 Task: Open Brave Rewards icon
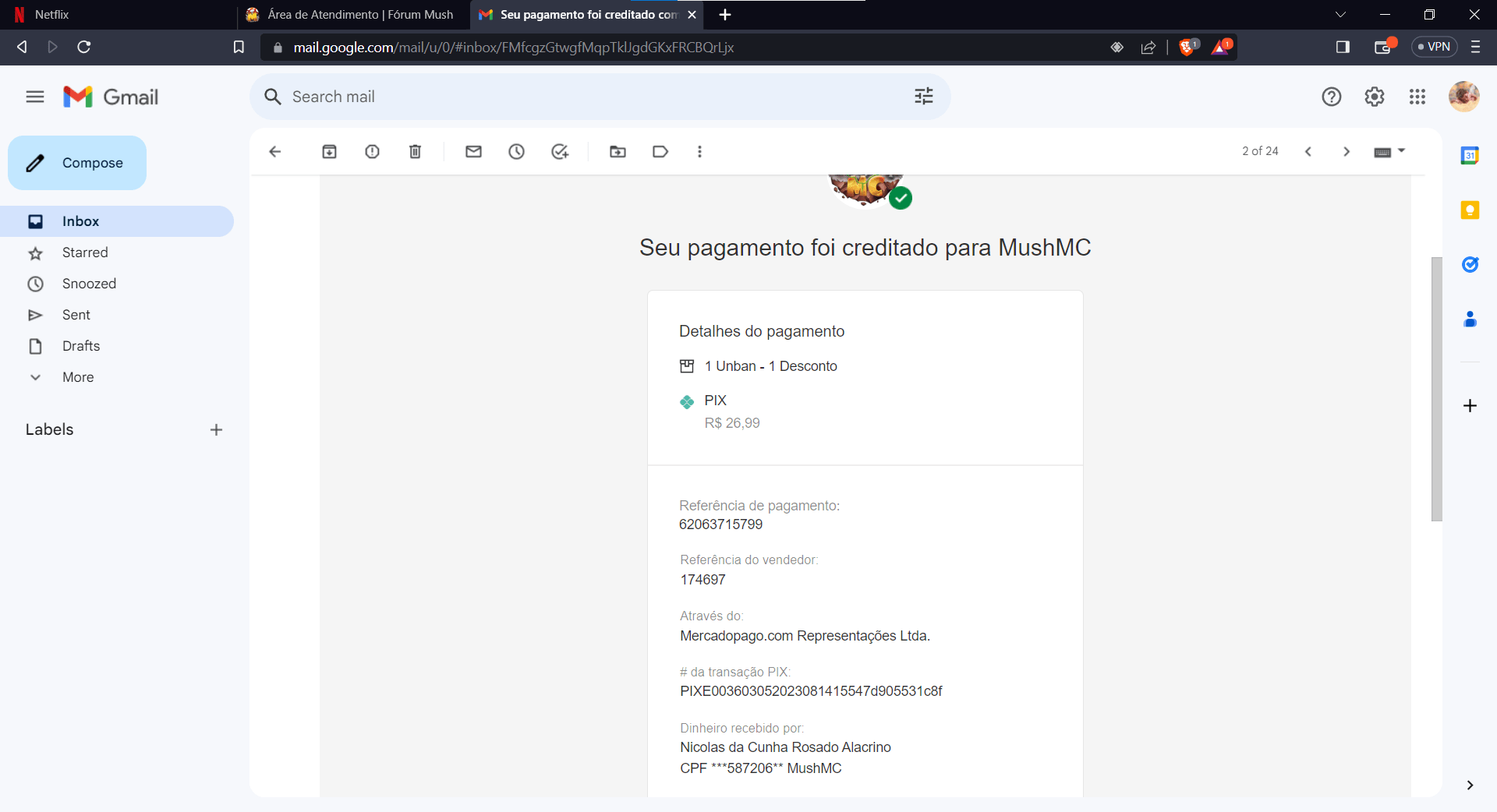(1222, 47)
